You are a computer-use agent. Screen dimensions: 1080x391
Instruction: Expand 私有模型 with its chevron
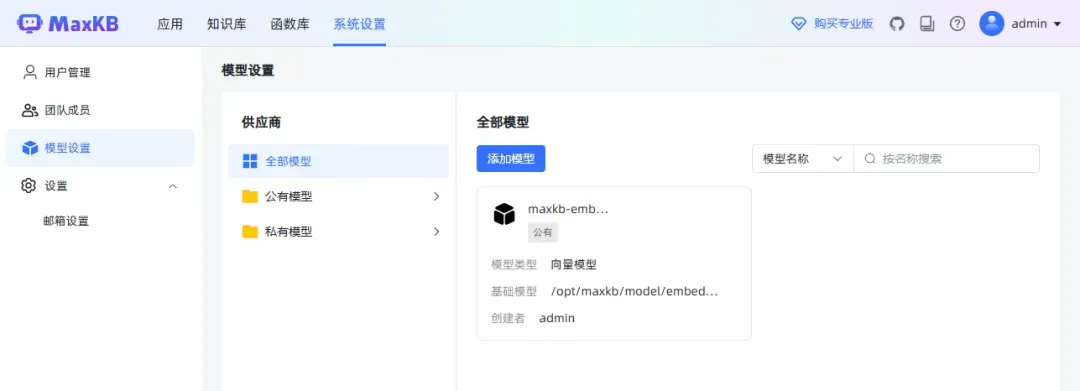coord(436,231)
